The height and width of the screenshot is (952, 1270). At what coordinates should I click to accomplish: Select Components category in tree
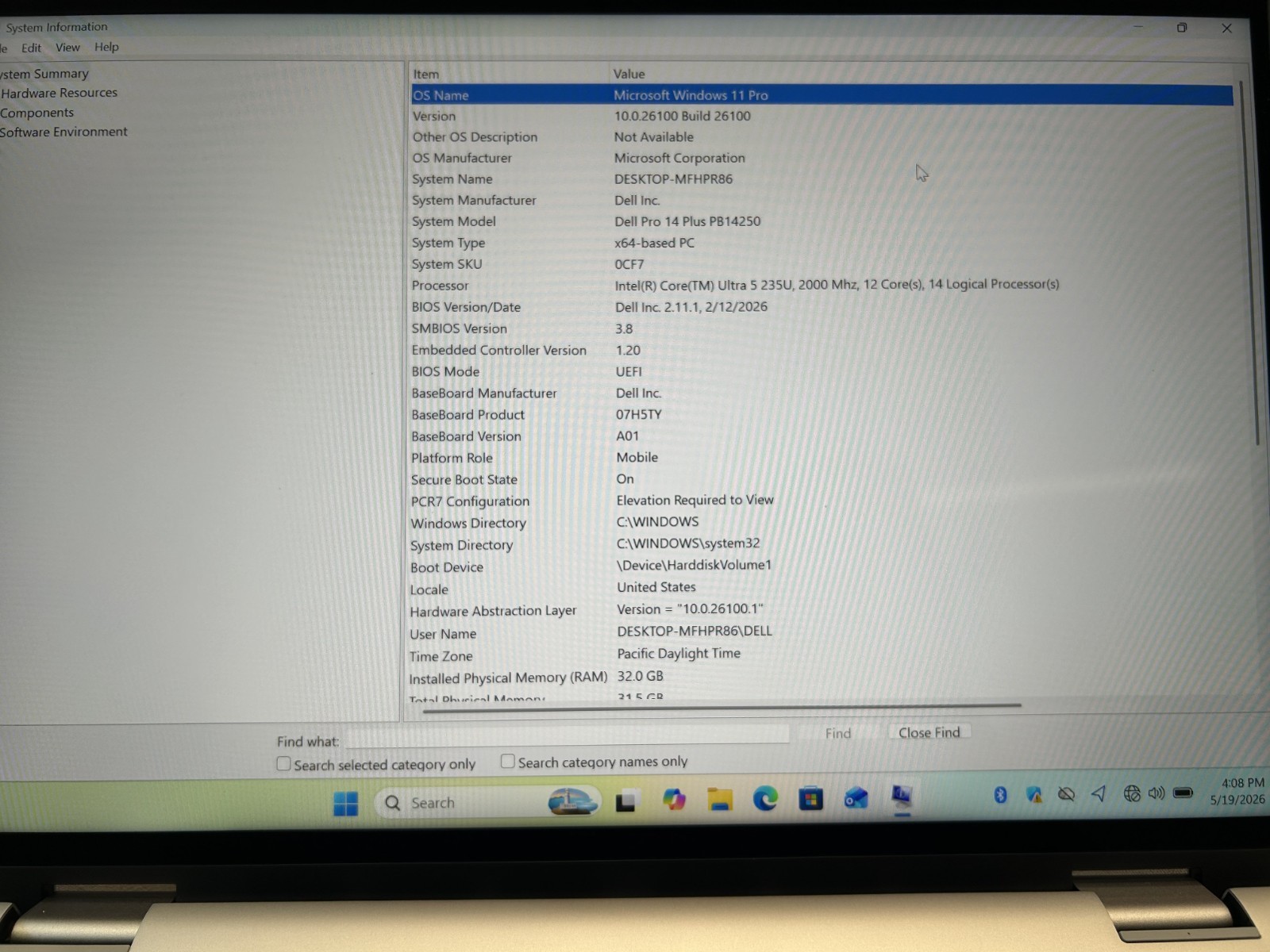(x=37, y=113)
